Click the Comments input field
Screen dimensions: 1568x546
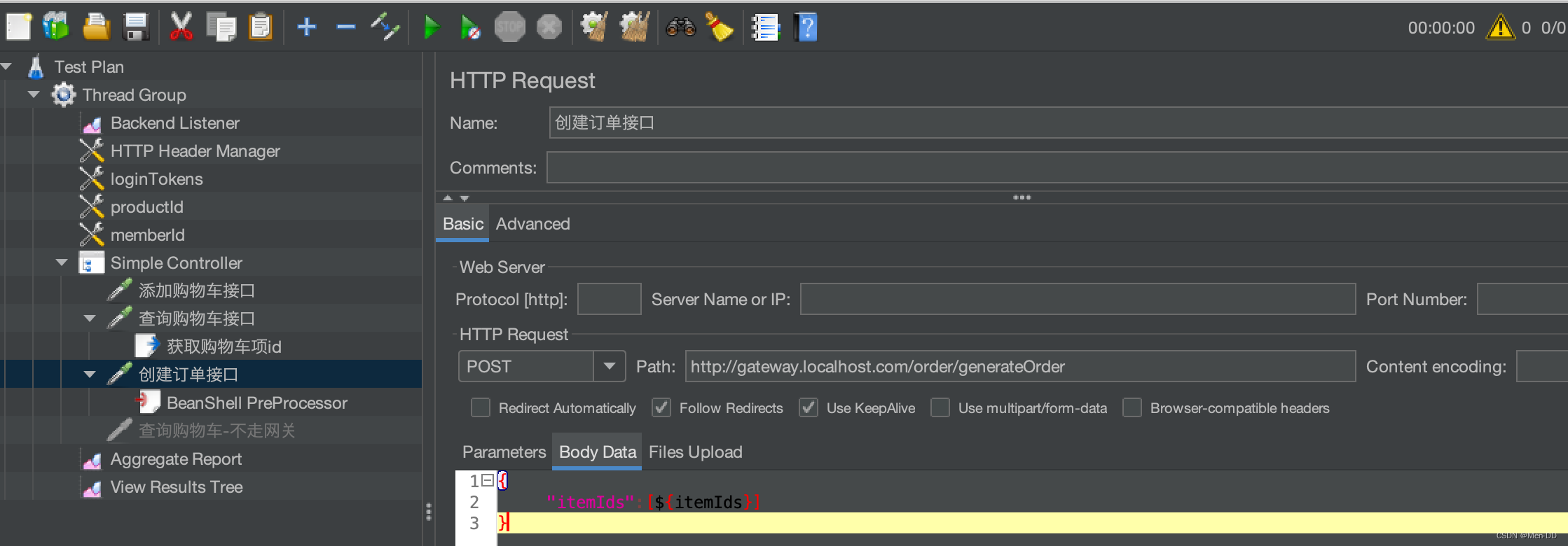(1057, 168)
